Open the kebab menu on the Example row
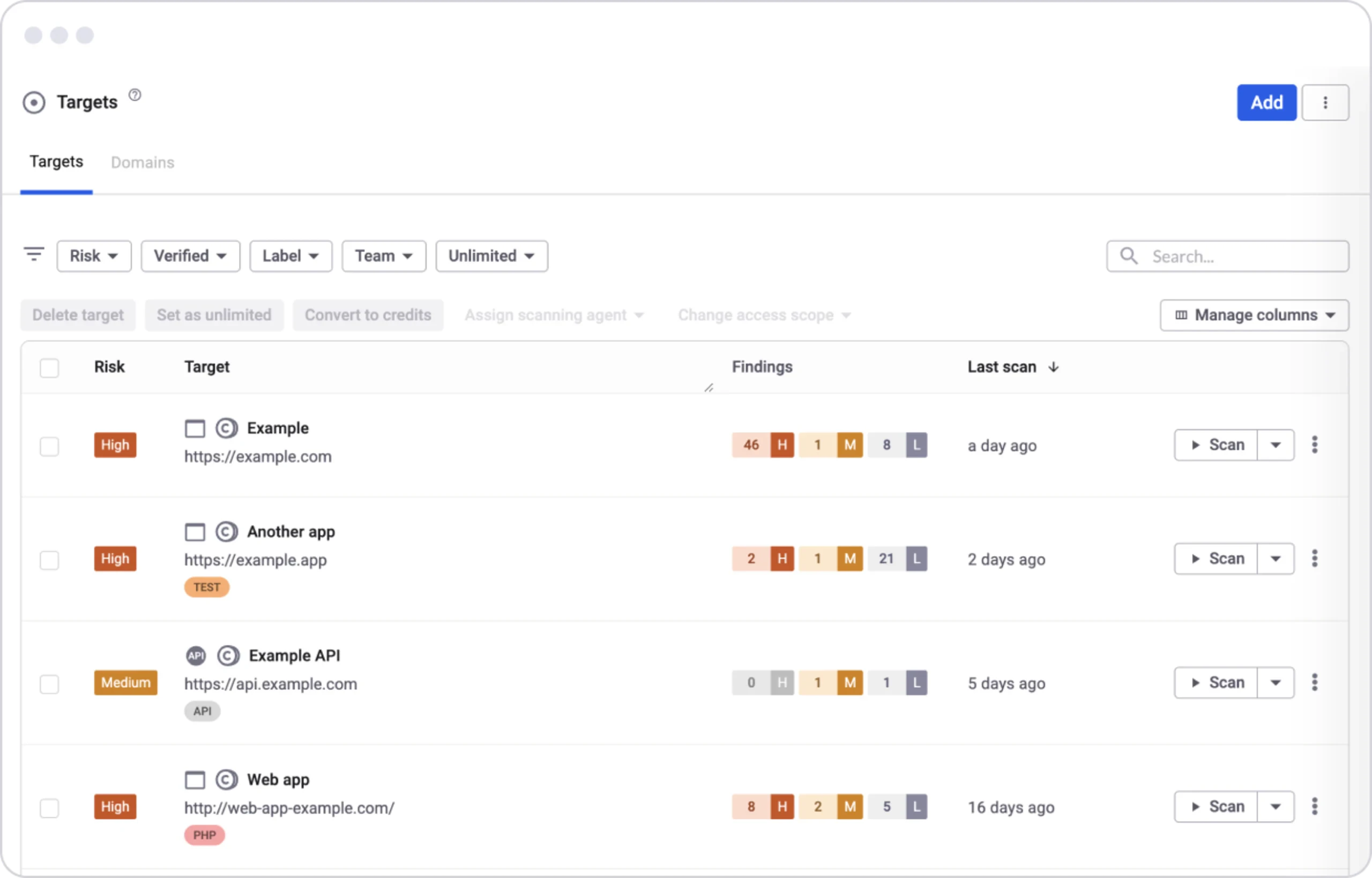 (1315, 445)
